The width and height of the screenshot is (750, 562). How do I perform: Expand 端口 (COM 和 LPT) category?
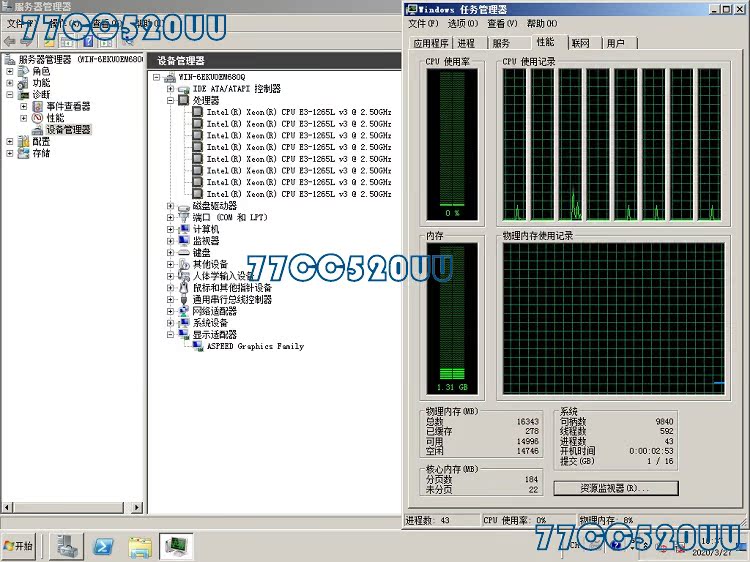170,218
